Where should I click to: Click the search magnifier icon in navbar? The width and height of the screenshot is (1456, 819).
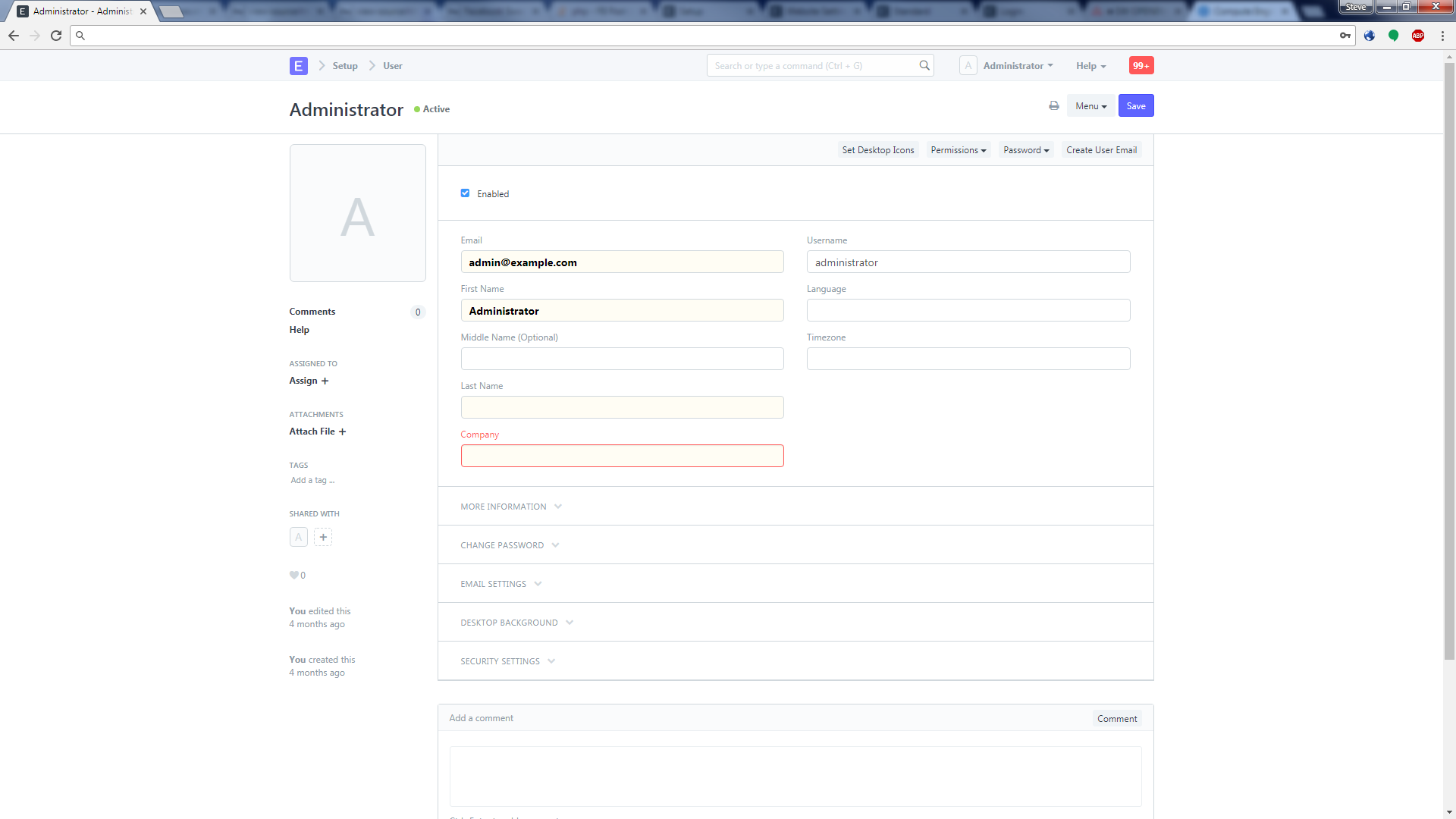coord(924,65)
